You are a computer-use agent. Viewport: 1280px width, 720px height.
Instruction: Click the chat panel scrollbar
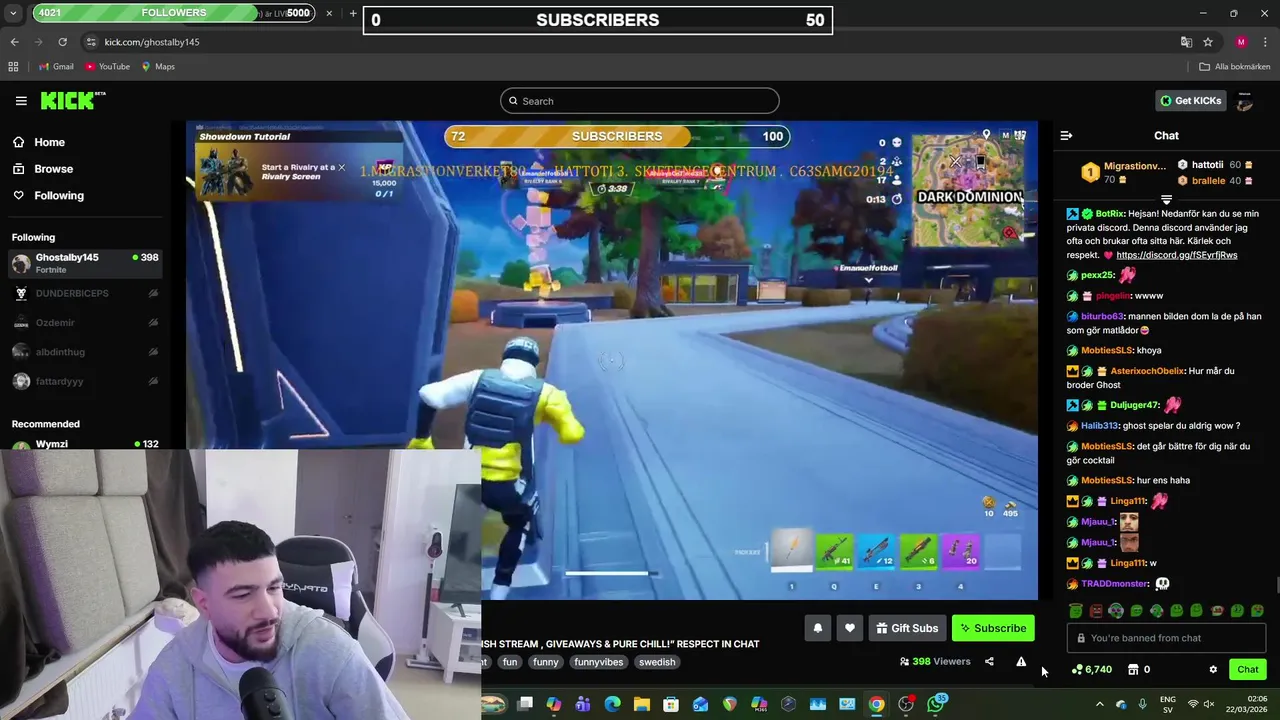pyautogui.click(x=1276, y=586)
